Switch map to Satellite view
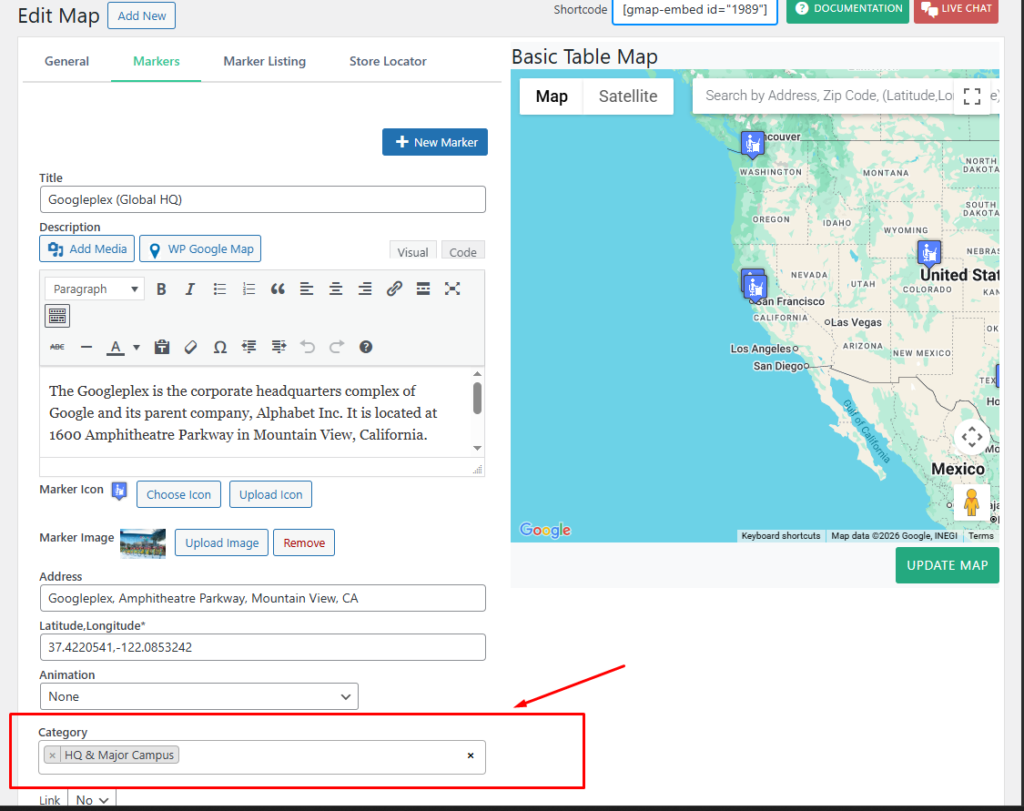The image size is (1024, 811). [x=628, y=96]
